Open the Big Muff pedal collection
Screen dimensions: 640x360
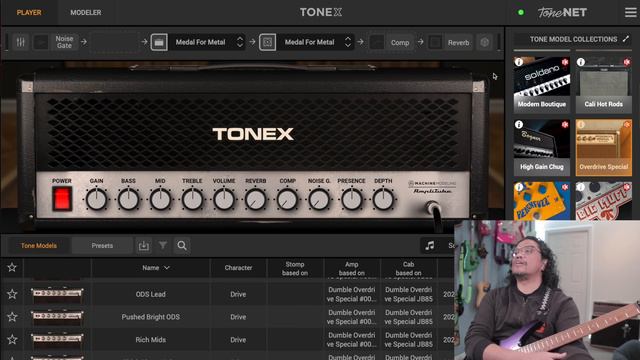click(x=604, y=201)
